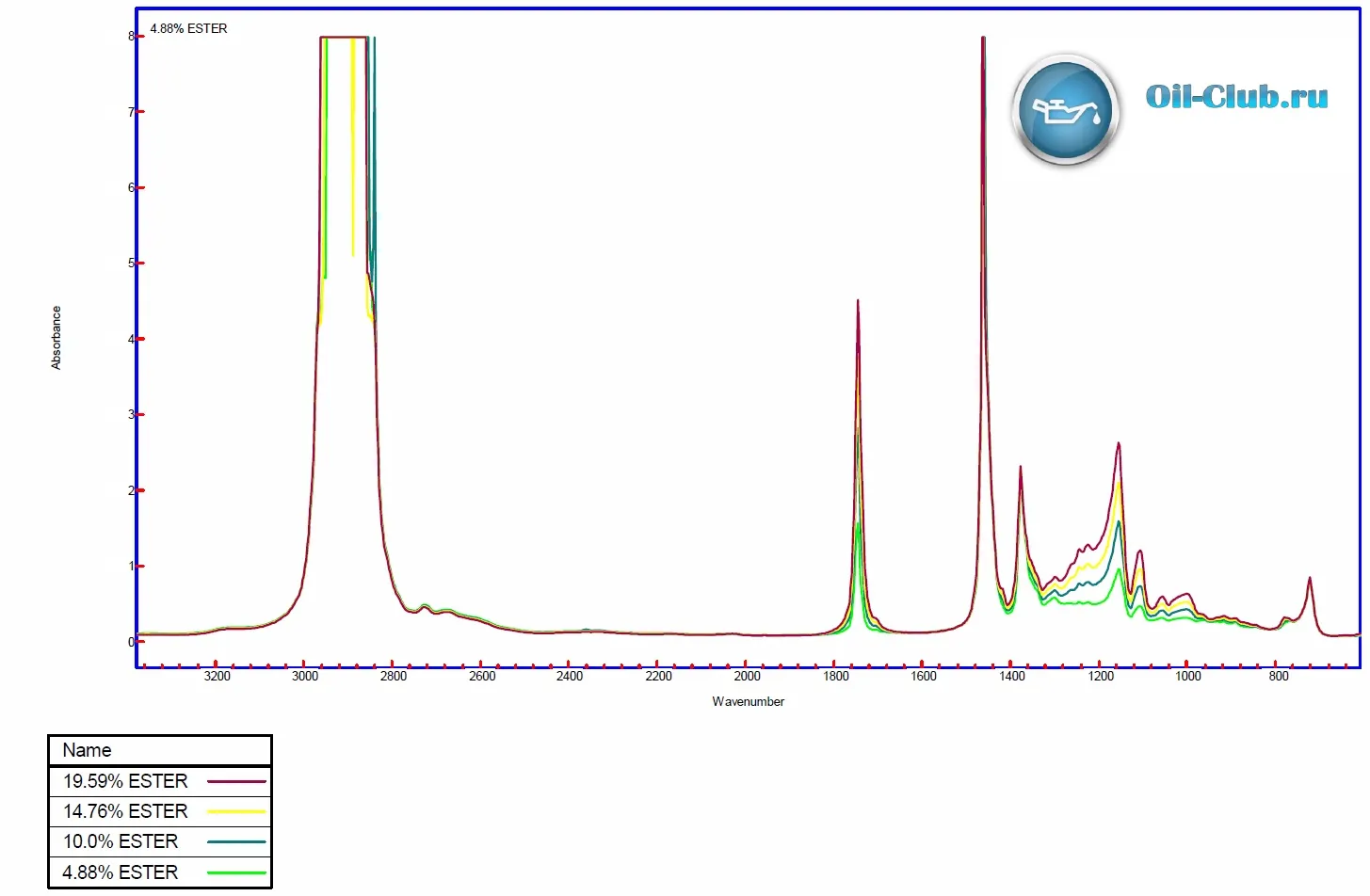Click the teal 10.0% ESTER line swatch
Viewport: 1370px width, 896px height.
236,841
